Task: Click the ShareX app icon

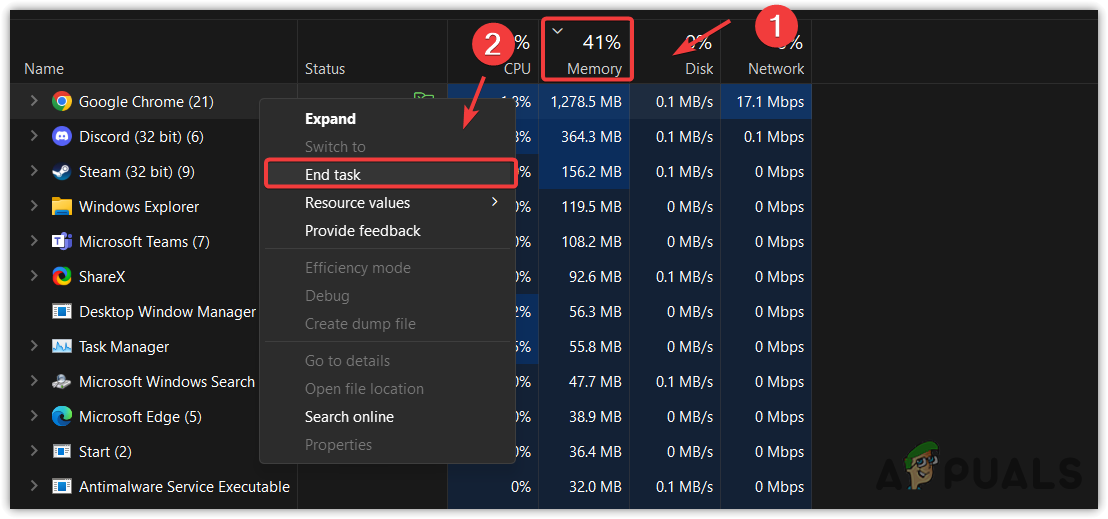Action: 62,277
